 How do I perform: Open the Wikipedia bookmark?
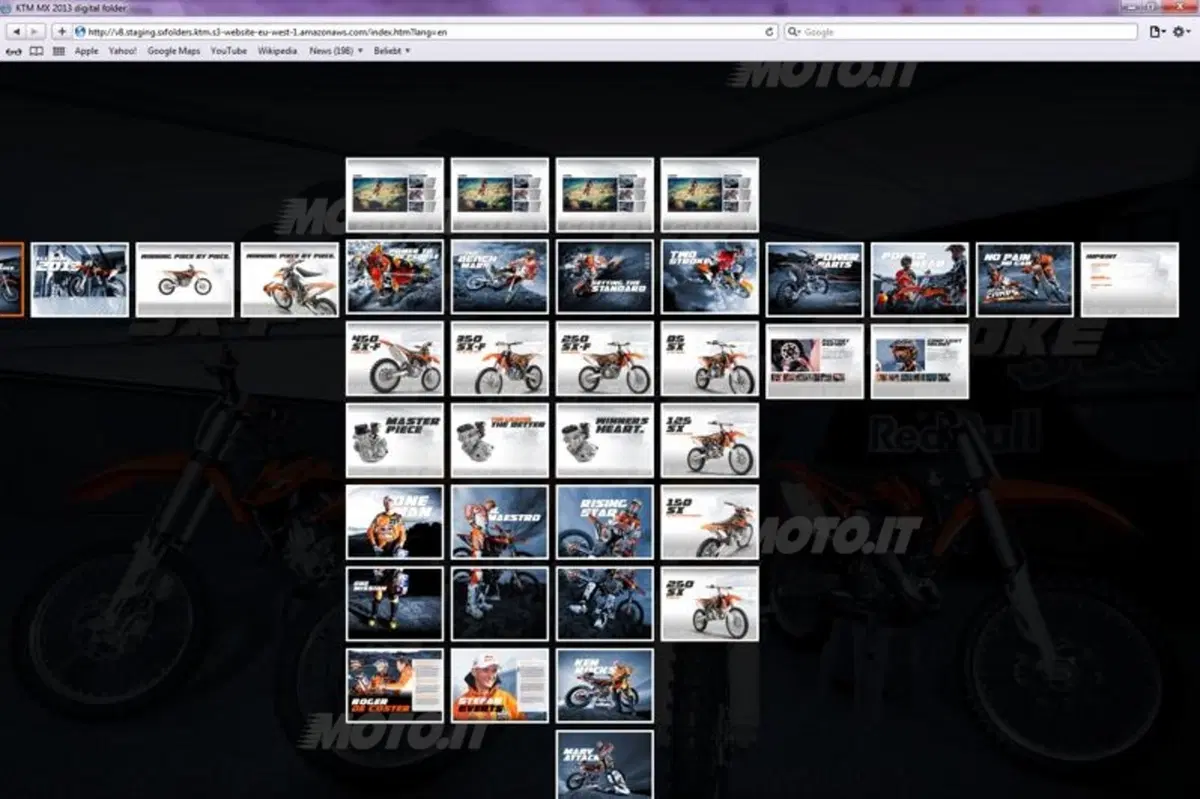[x=277, y=51]
